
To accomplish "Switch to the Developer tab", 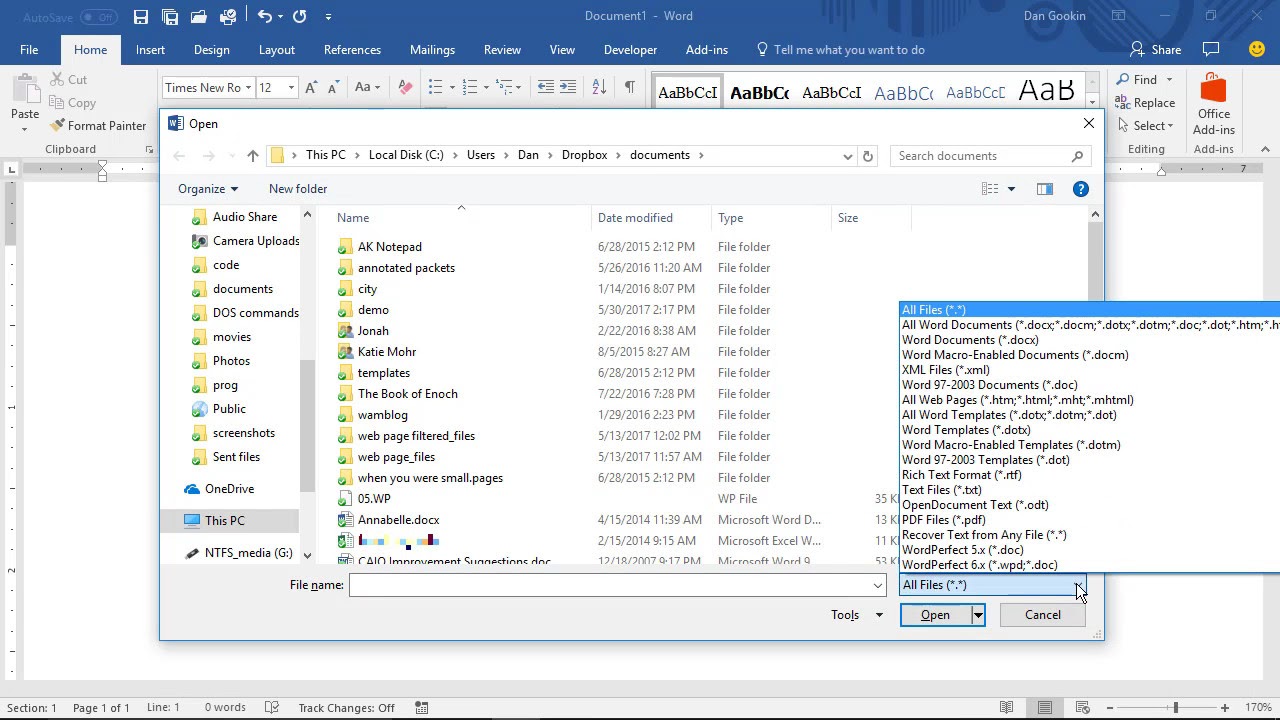I will coord(630,49).
